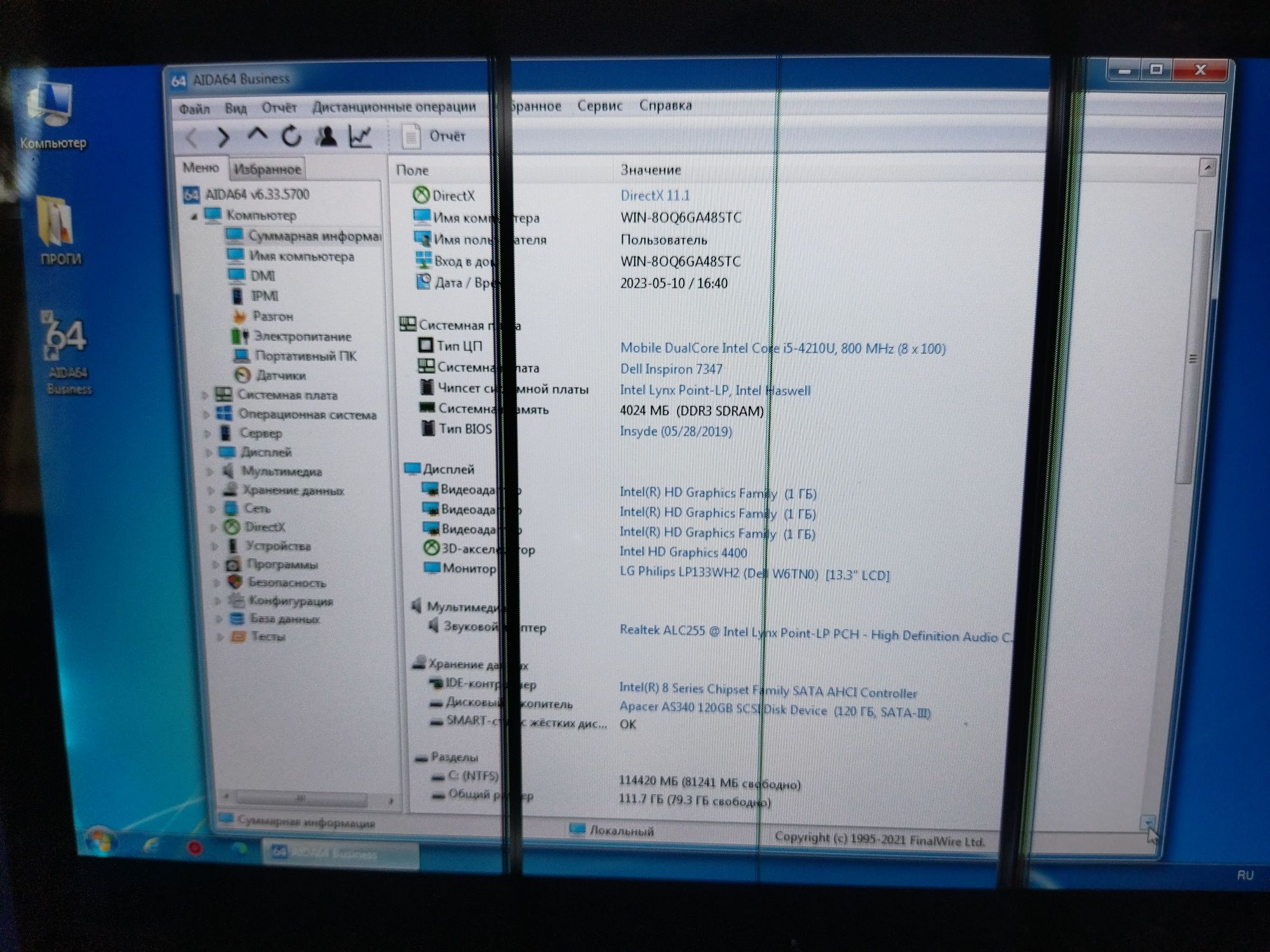This screenshot has width=1270, height=952.
Task: Expand the Системная плата tree node
Action: (205, 395)
